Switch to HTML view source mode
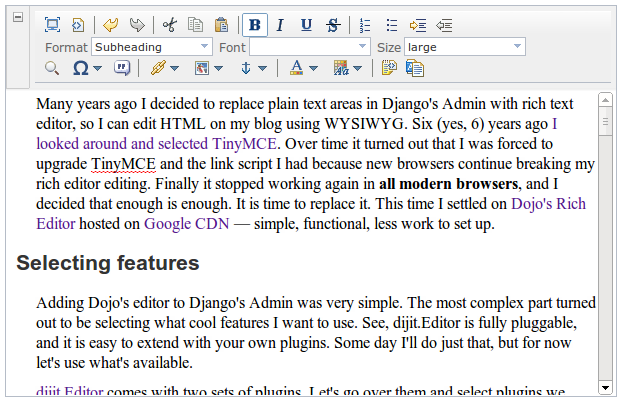 [x=78, y=25]
